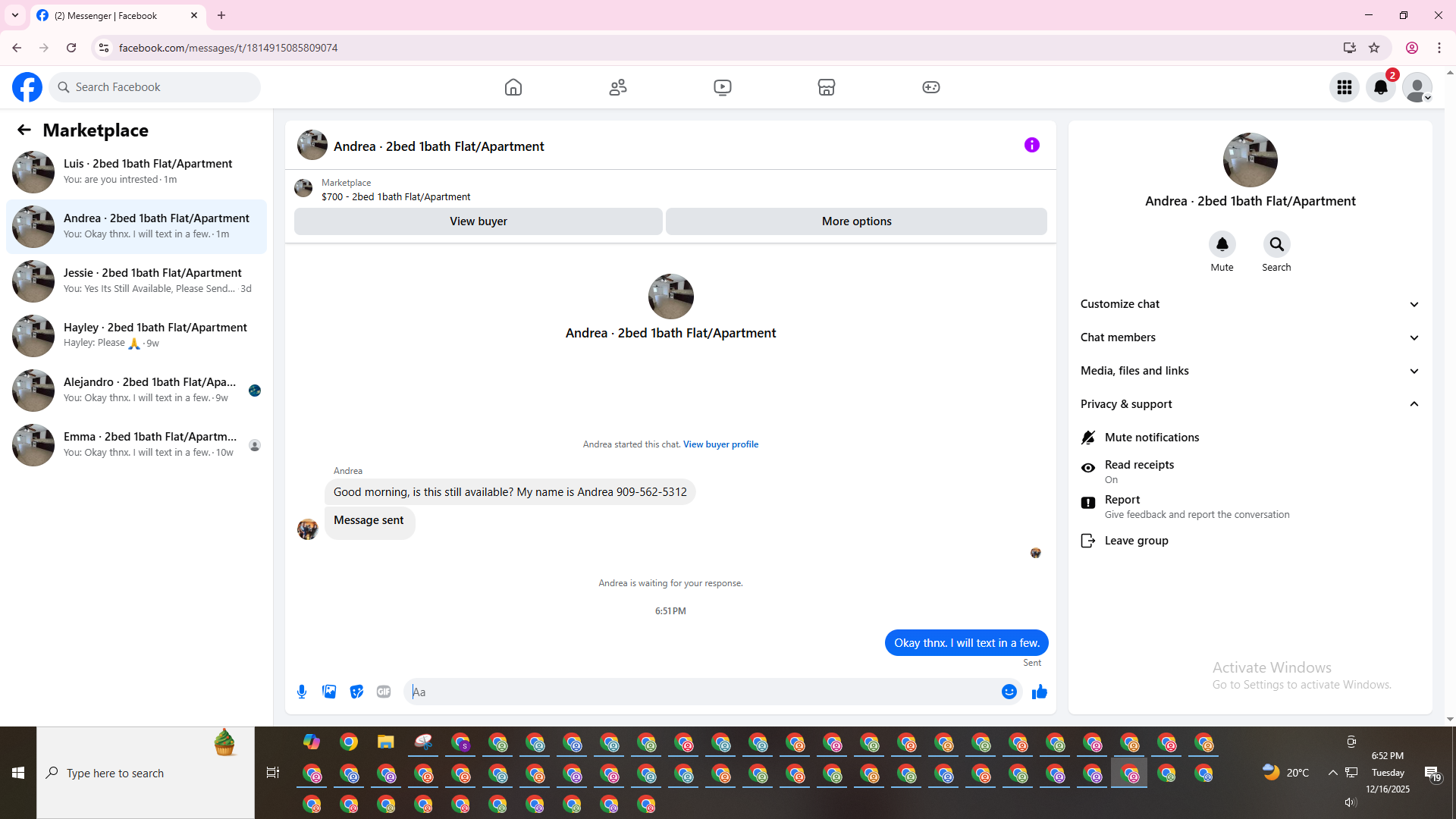1456x819 pixels.
Task: Open the Alejandro conversation
Action: click(x=136, y=390)
